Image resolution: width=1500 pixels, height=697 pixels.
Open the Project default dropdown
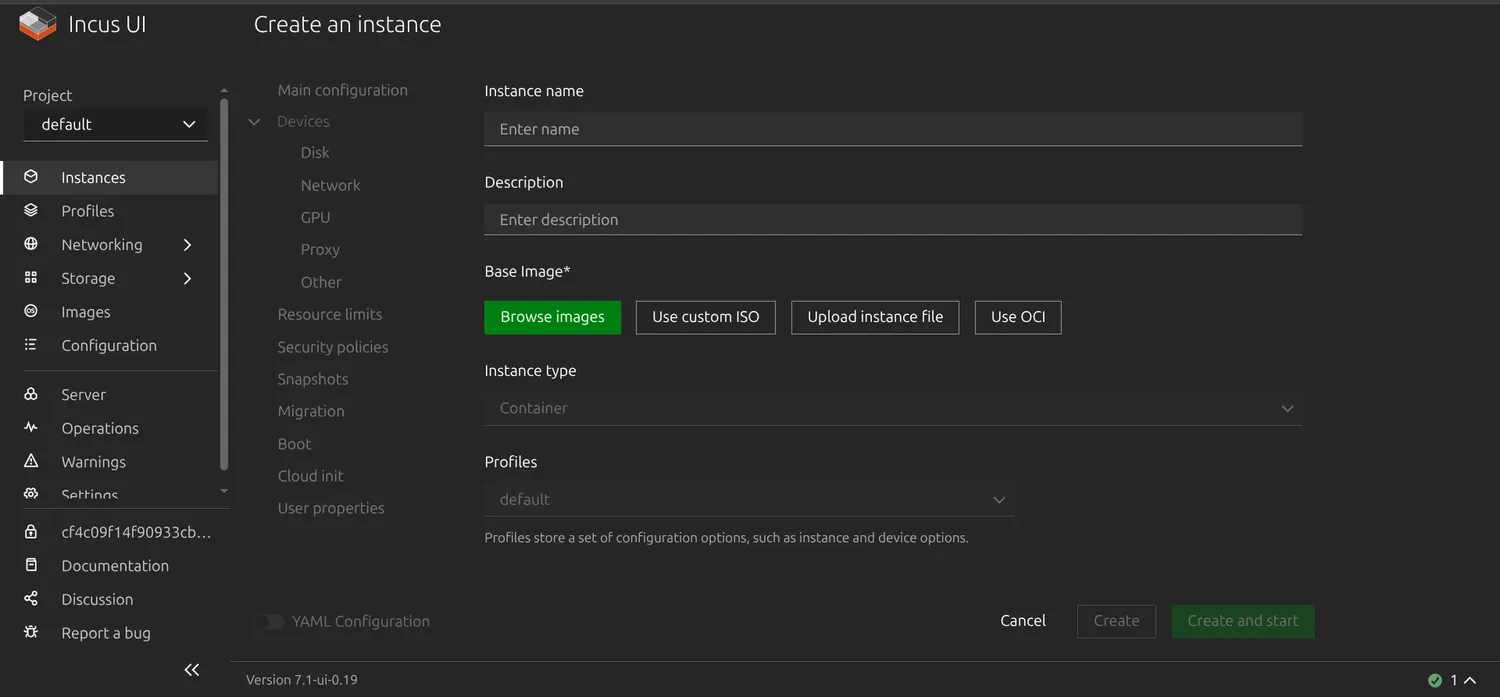(x=116, y=124)
